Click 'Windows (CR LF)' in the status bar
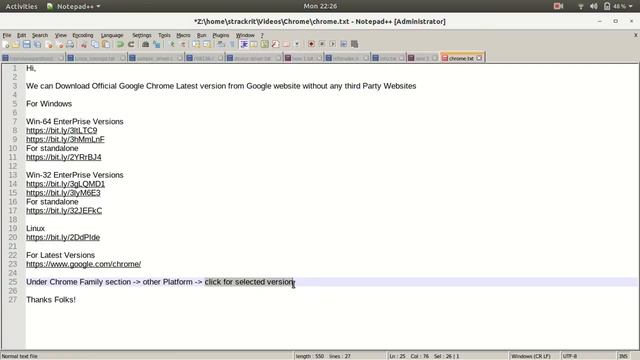 point(530,356)
